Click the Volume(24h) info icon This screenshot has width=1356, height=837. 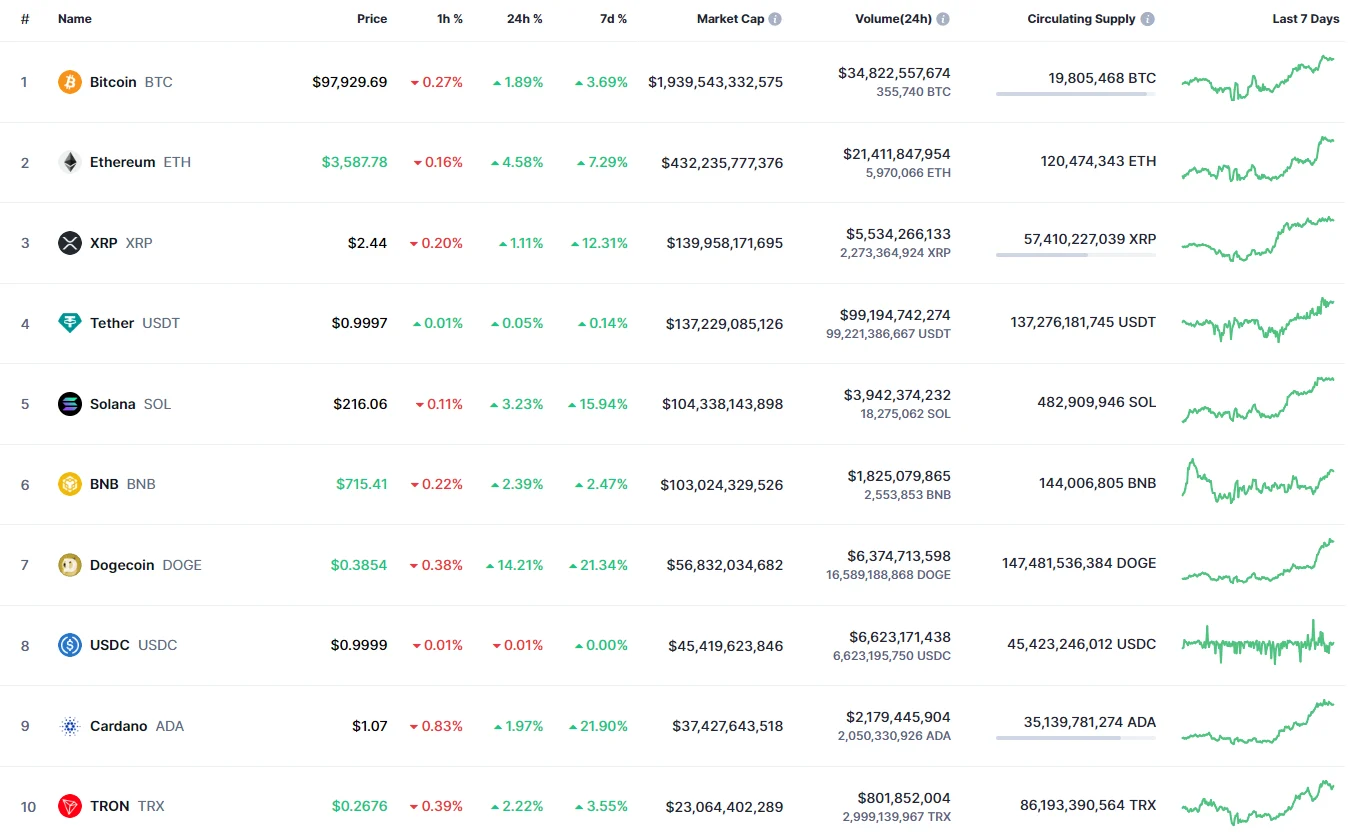tap(943, 19)
